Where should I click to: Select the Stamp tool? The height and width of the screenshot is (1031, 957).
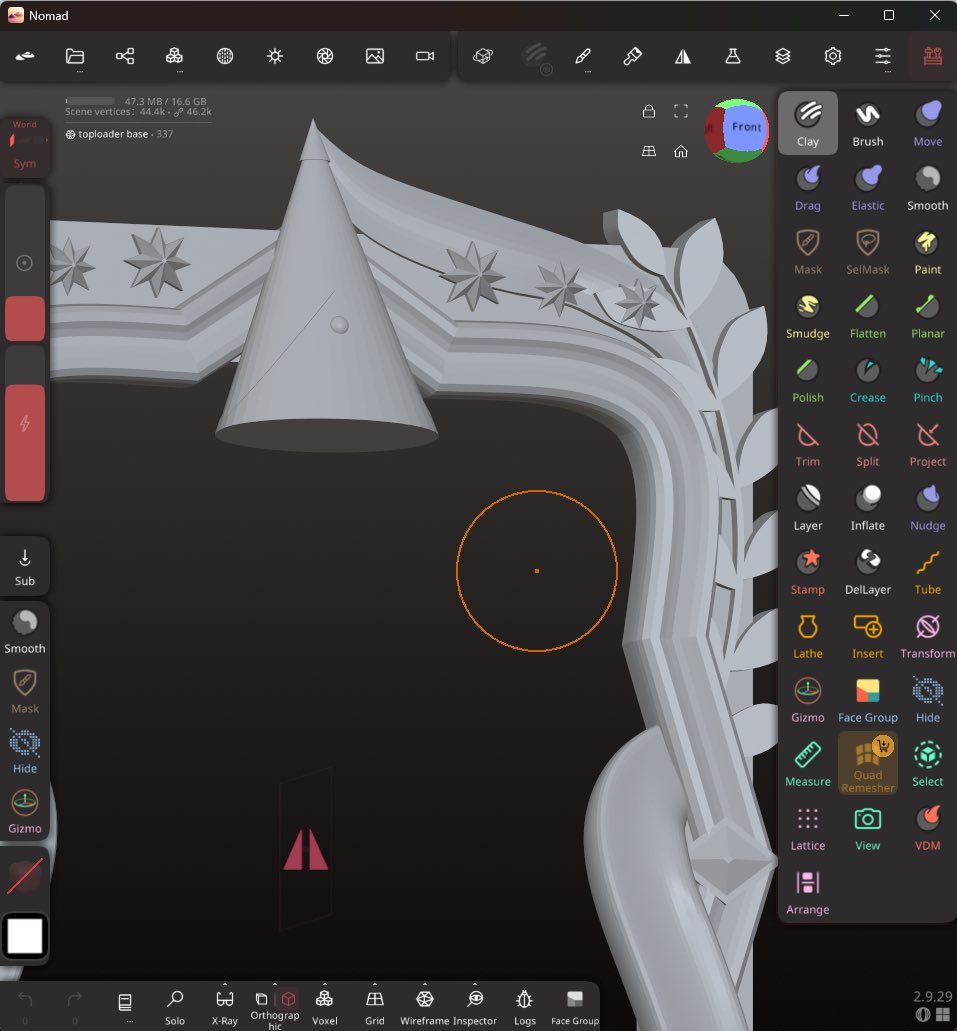[808, 571]
